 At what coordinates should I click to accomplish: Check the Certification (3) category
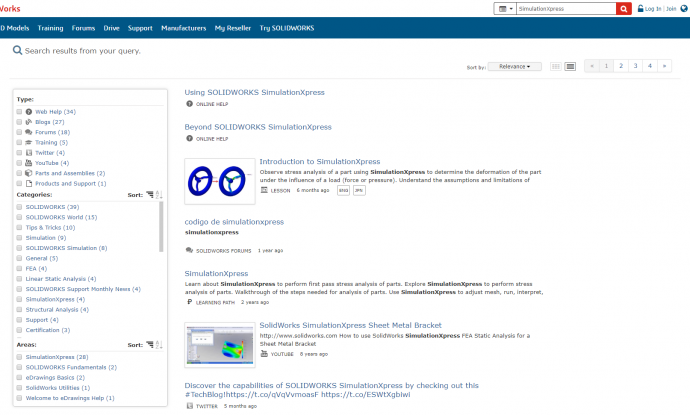(x=19, y=330)
